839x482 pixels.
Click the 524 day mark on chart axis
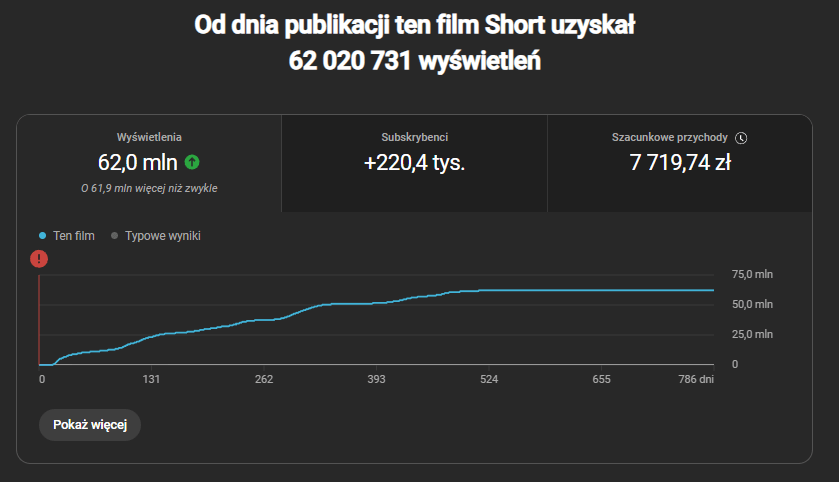(489, 380)
